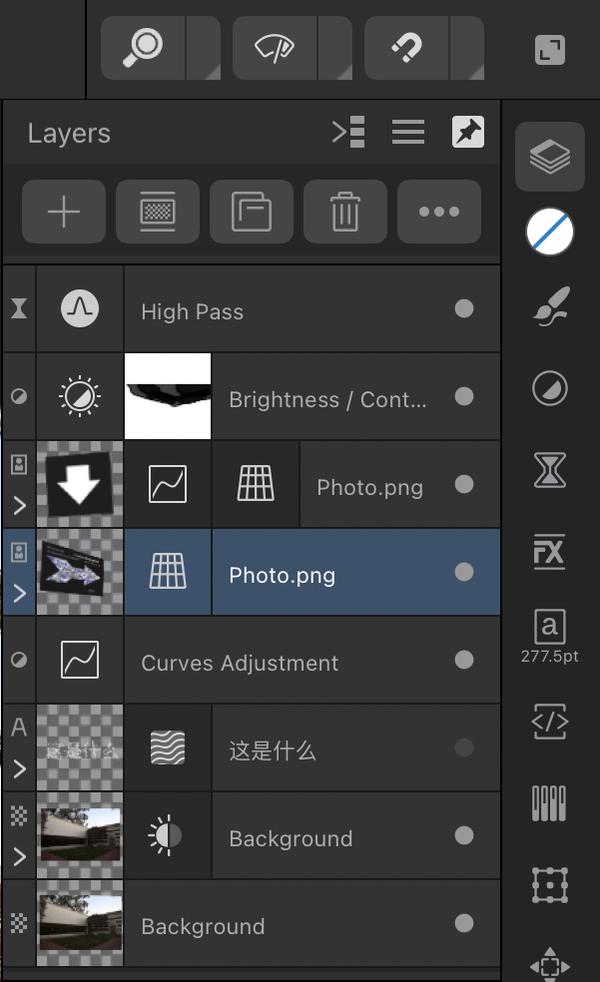Add a new layer with the plus button

(63, 212)
